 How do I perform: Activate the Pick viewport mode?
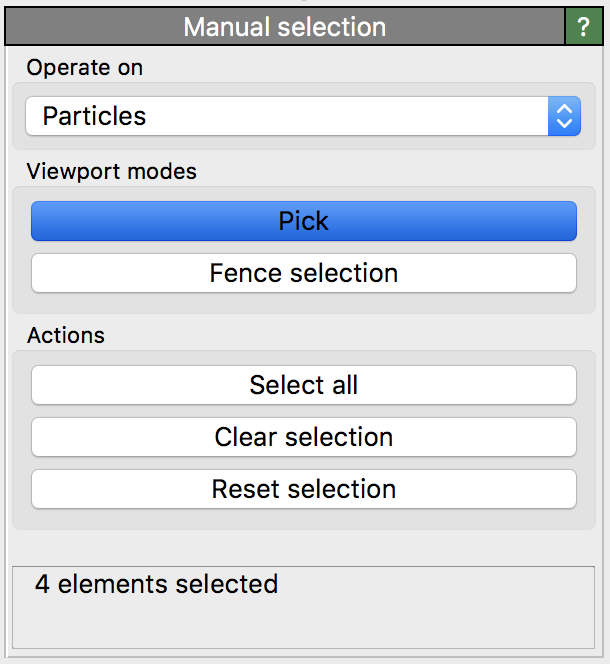304,221
